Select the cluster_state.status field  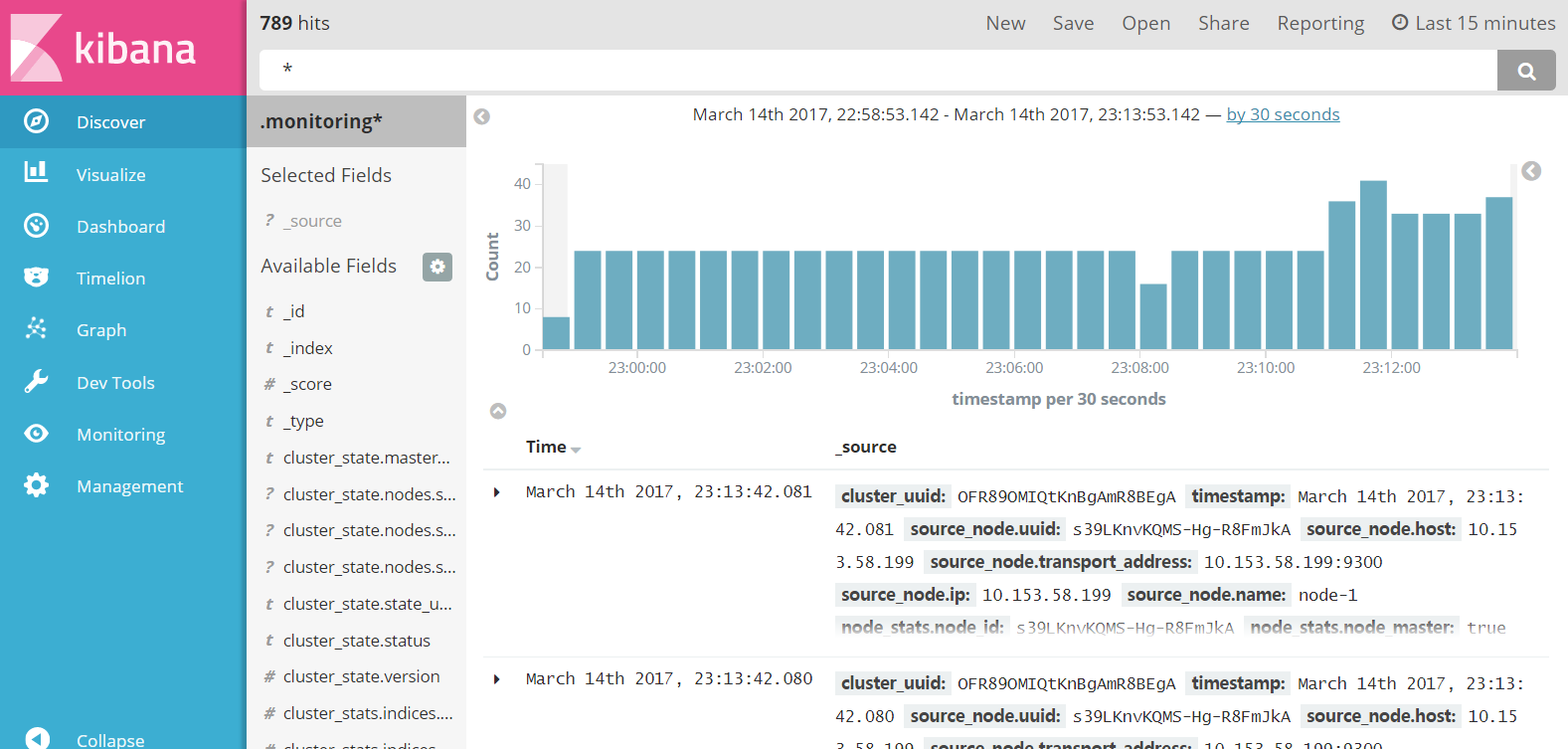(x=356, y=641)
